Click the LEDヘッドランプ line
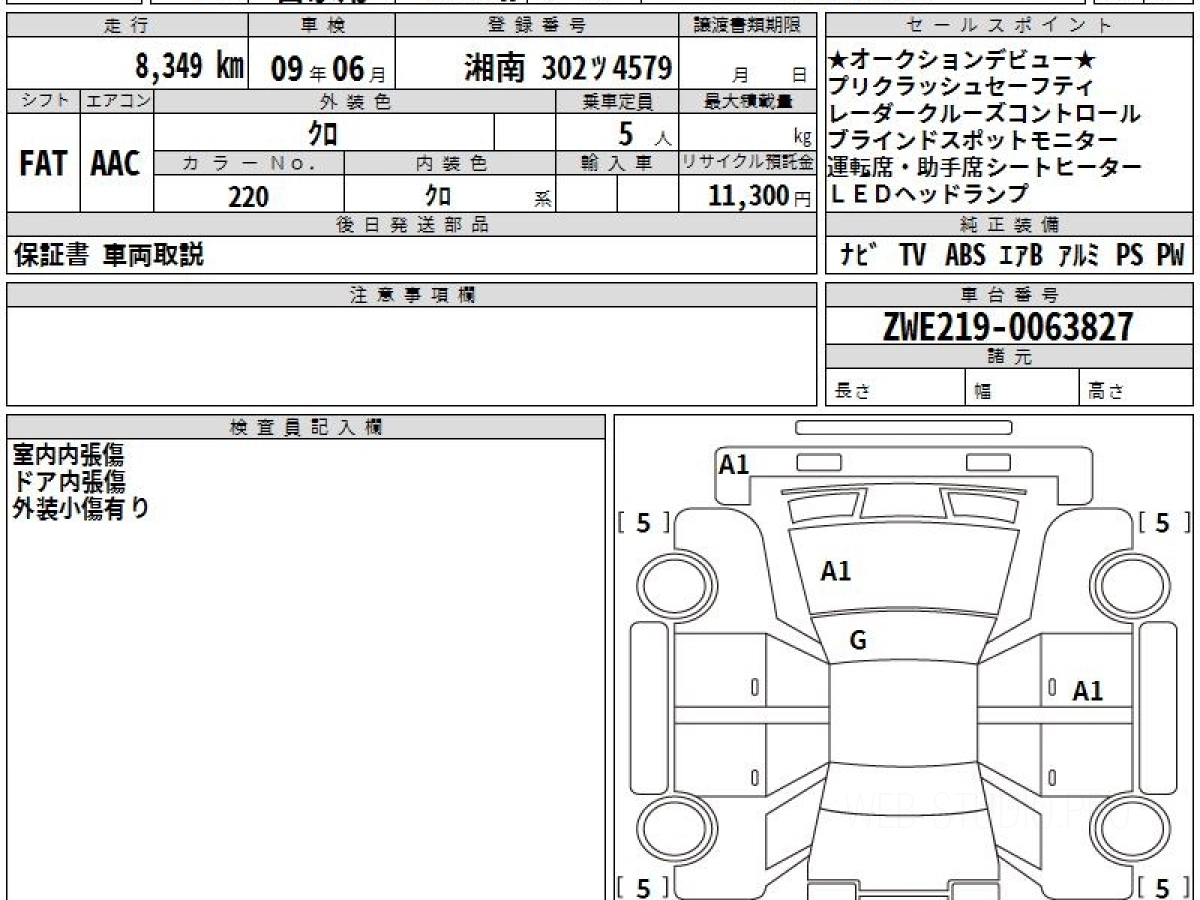Viewport: 1200px width, 900px height. pos(929,193)
